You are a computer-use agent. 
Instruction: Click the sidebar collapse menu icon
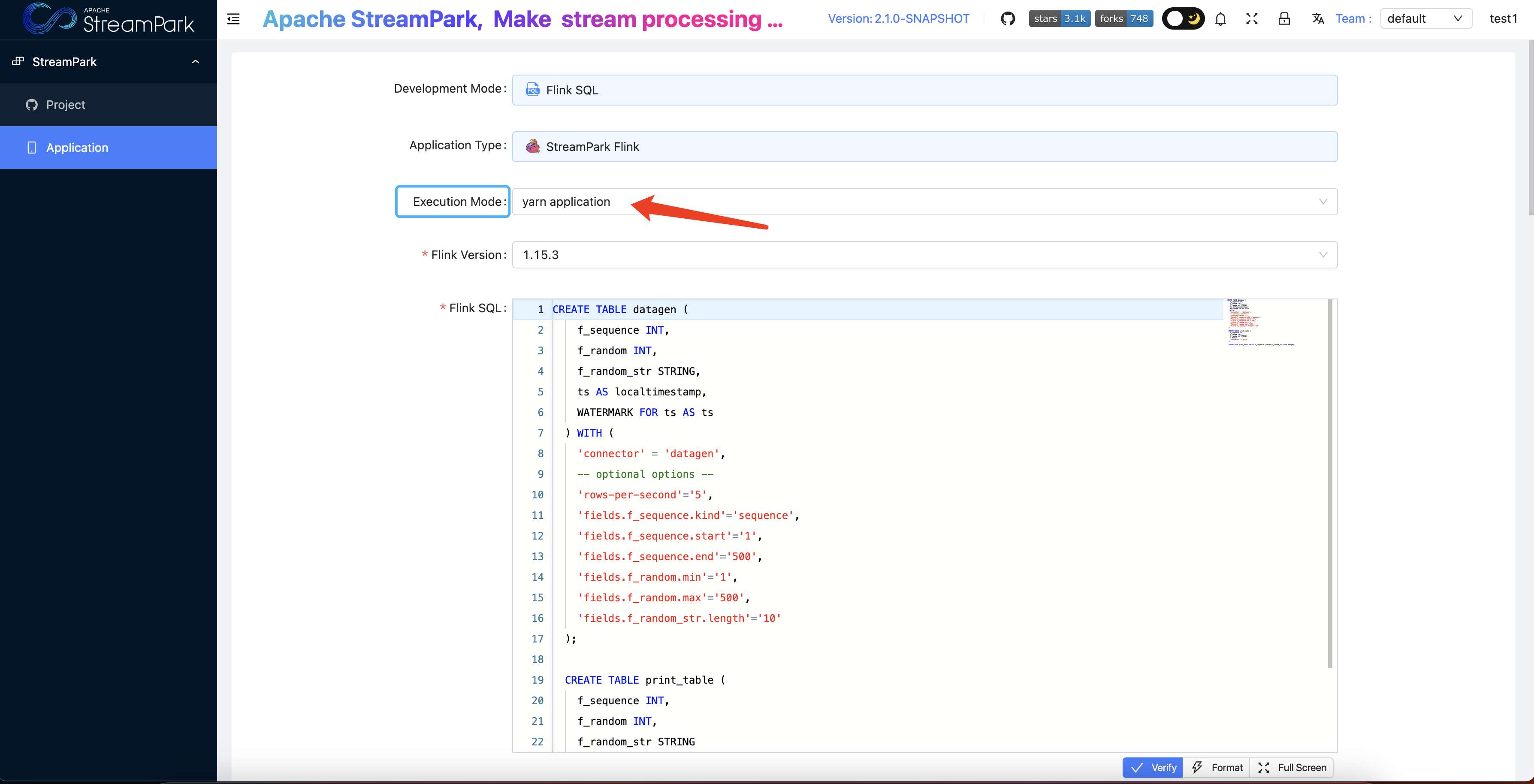233,19
